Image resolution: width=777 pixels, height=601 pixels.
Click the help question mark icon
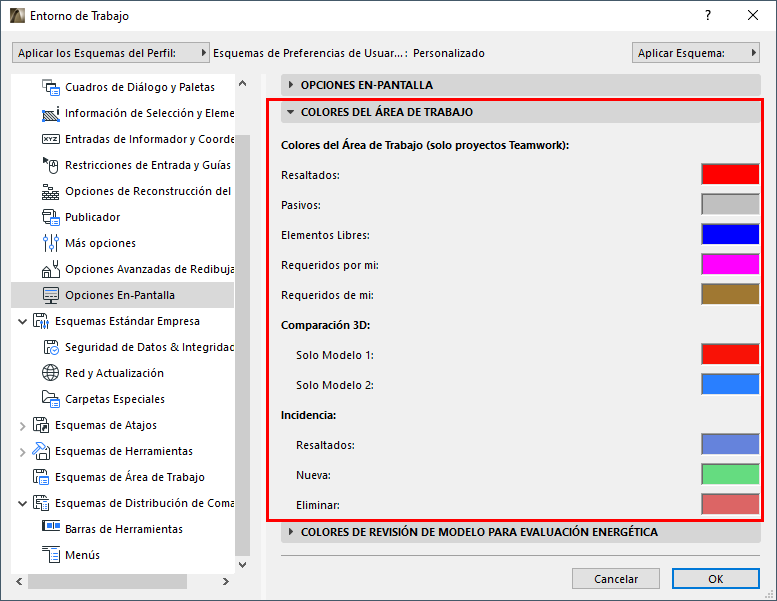(708, 15)
